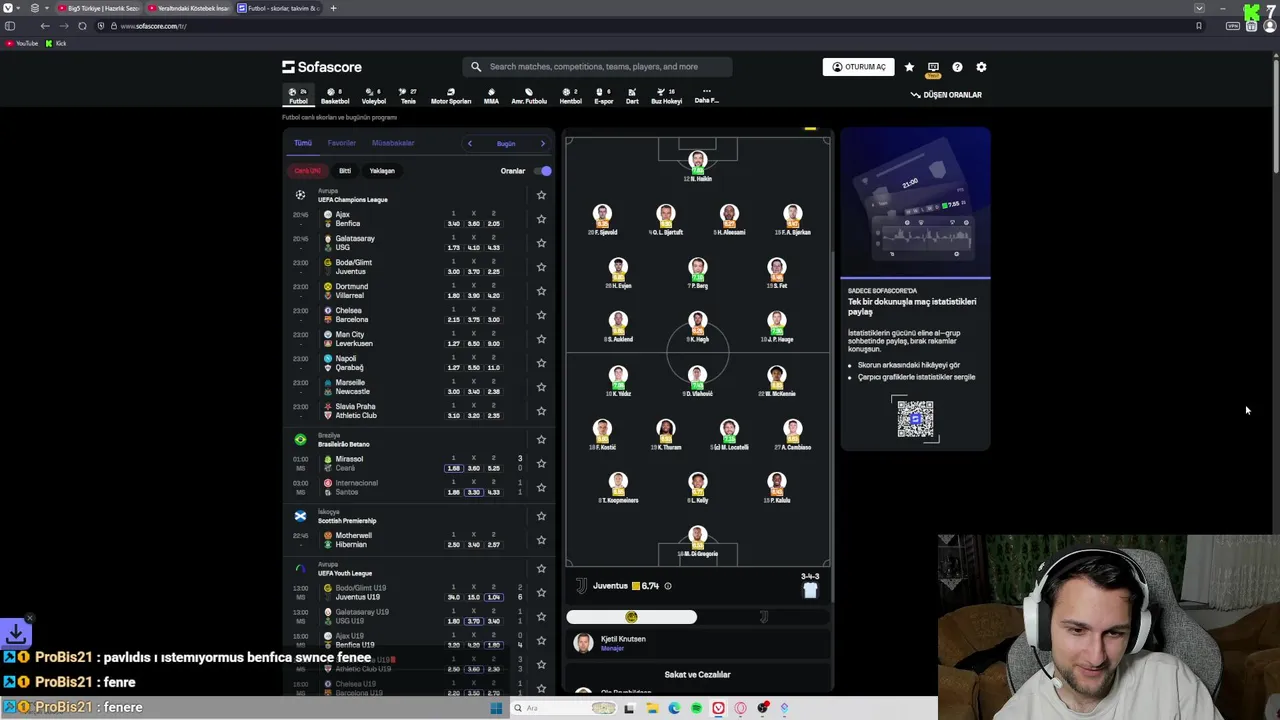Open the Dortmund vs Villarreal match row
1280x720 pixels.
point(418,291)
